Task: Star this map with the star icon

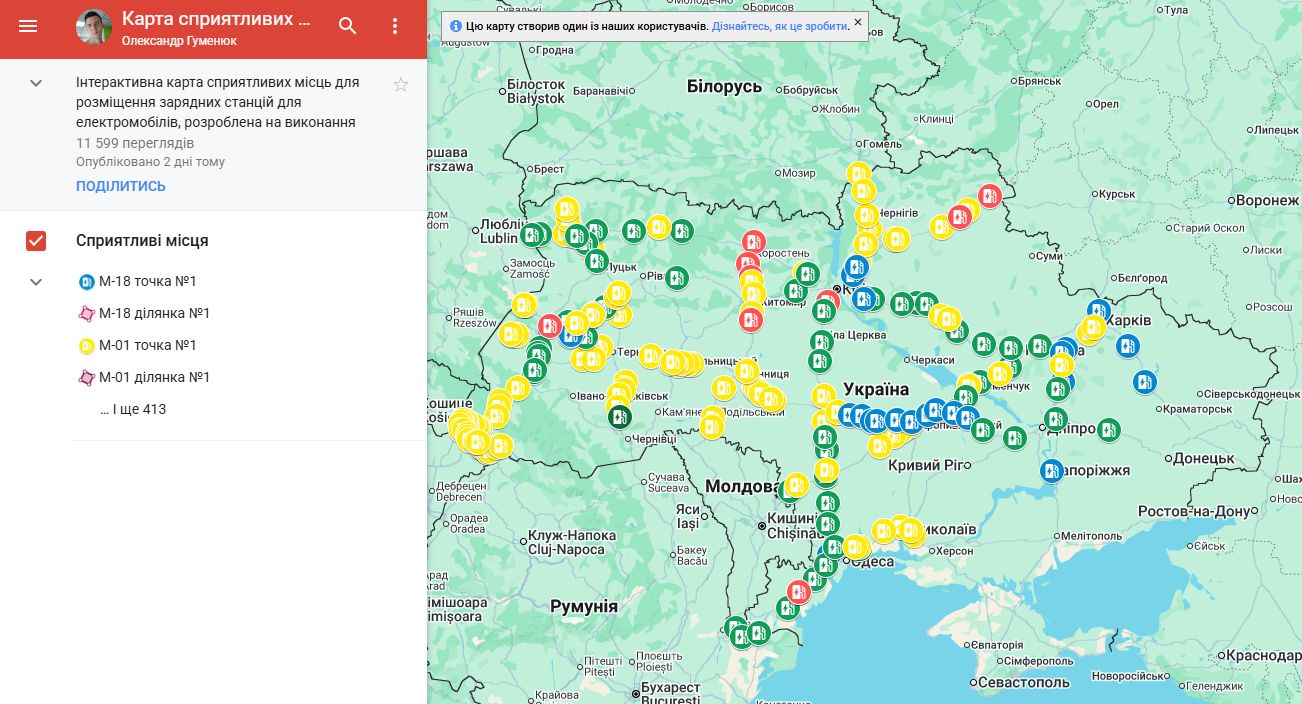Action: coord(401,84)
